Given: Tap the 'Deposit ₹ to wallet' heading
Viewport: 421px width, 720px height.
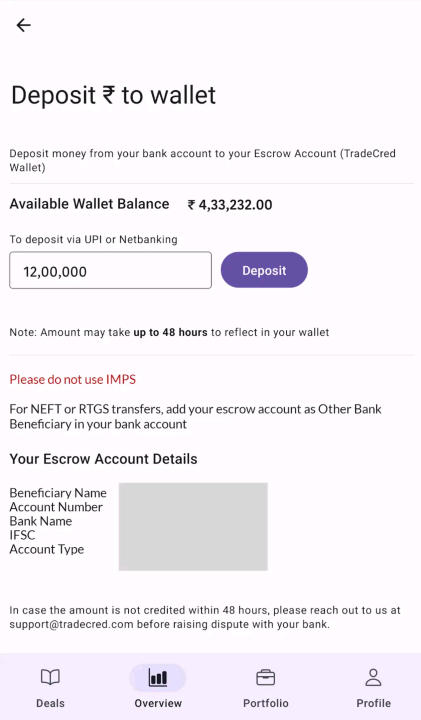Looking at the screenshot, I should click(x=113, y=95).
